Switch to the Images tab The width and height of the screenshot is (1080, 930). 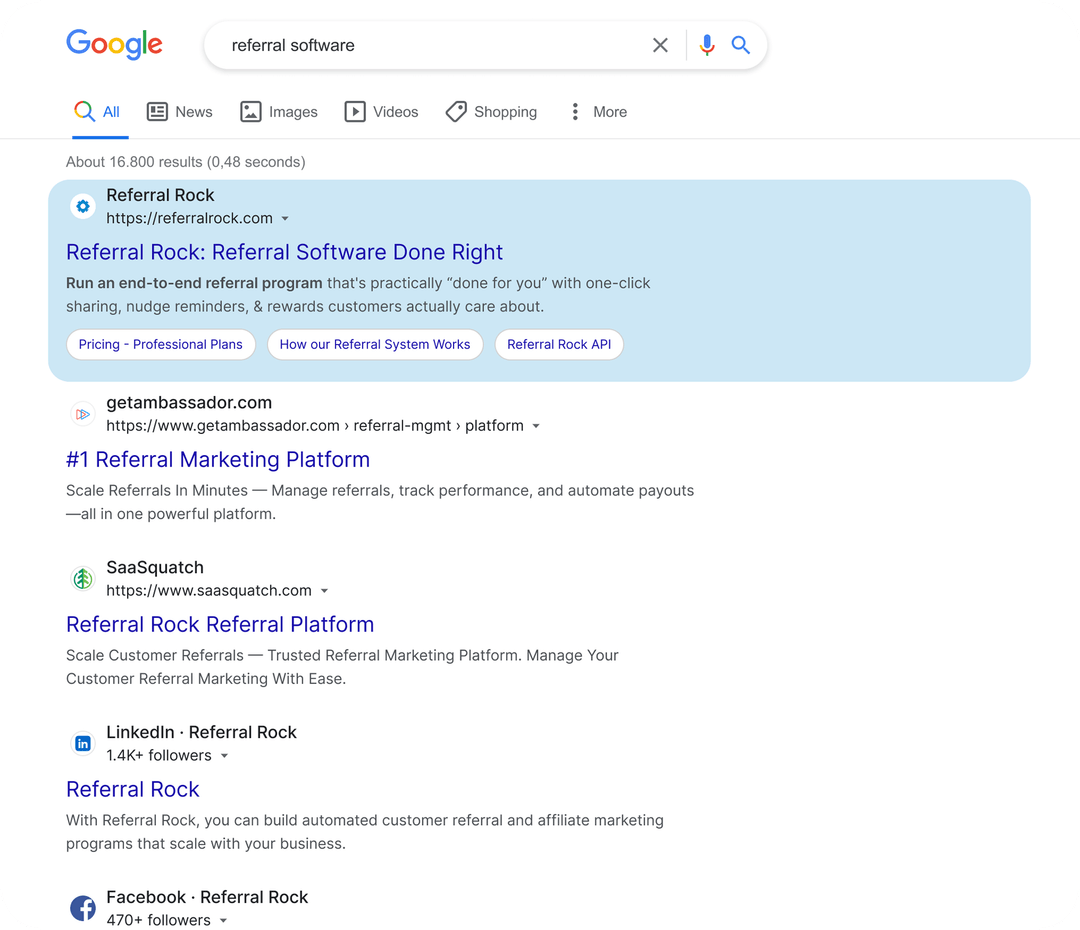tap(279, 112)
